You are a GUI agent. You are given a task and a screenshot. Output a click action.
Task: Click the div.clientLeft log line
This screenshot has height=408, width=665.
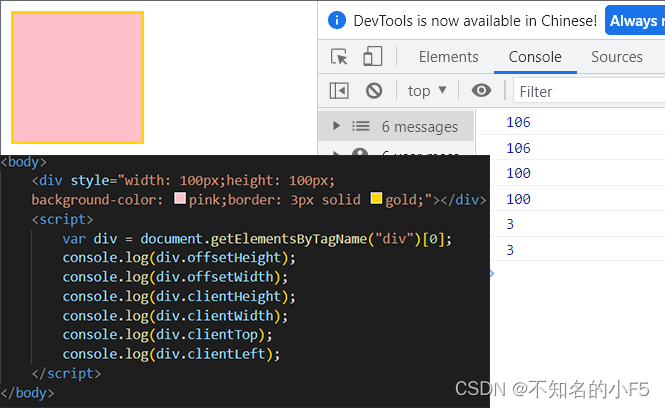[x=171, y=355]
